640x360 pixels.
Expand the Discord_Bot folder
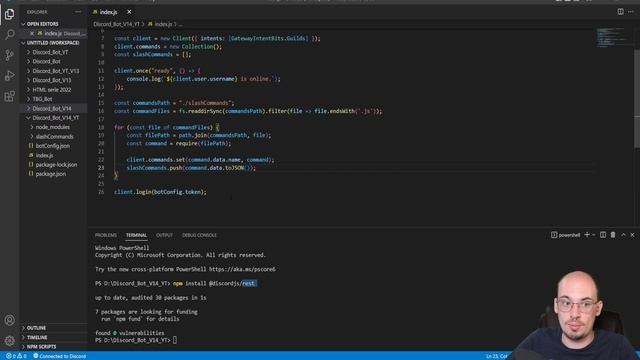[x=53, y=61]
